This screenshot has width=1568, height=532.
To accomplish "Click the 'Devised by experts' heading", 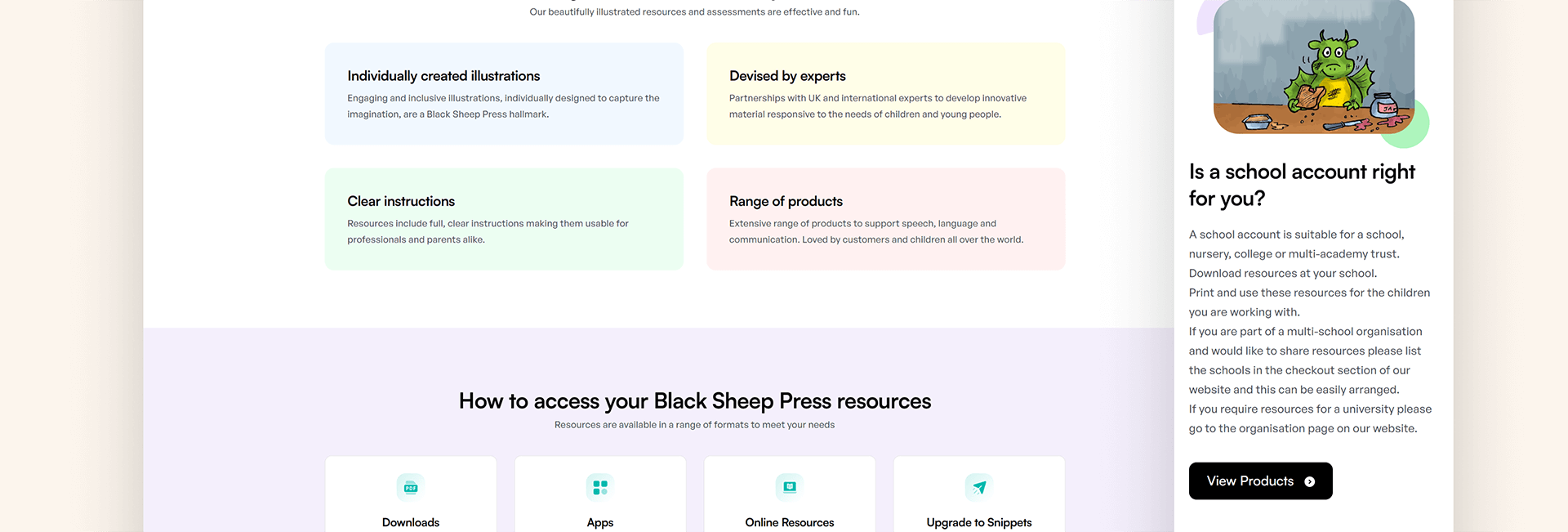I will [787, 76].
